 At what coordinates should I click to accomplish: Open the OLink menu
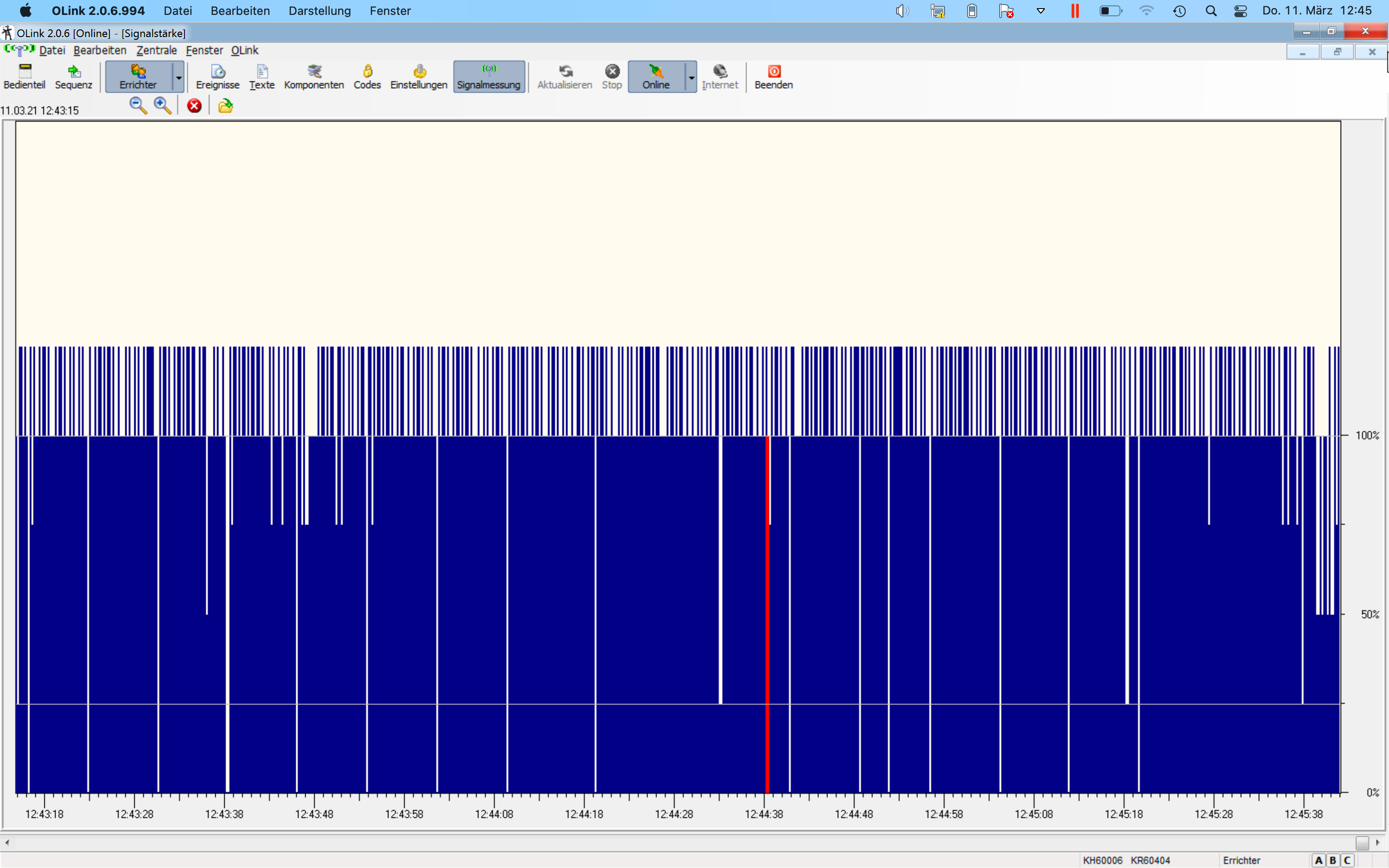pyautogui.click(x=245, y=51)
